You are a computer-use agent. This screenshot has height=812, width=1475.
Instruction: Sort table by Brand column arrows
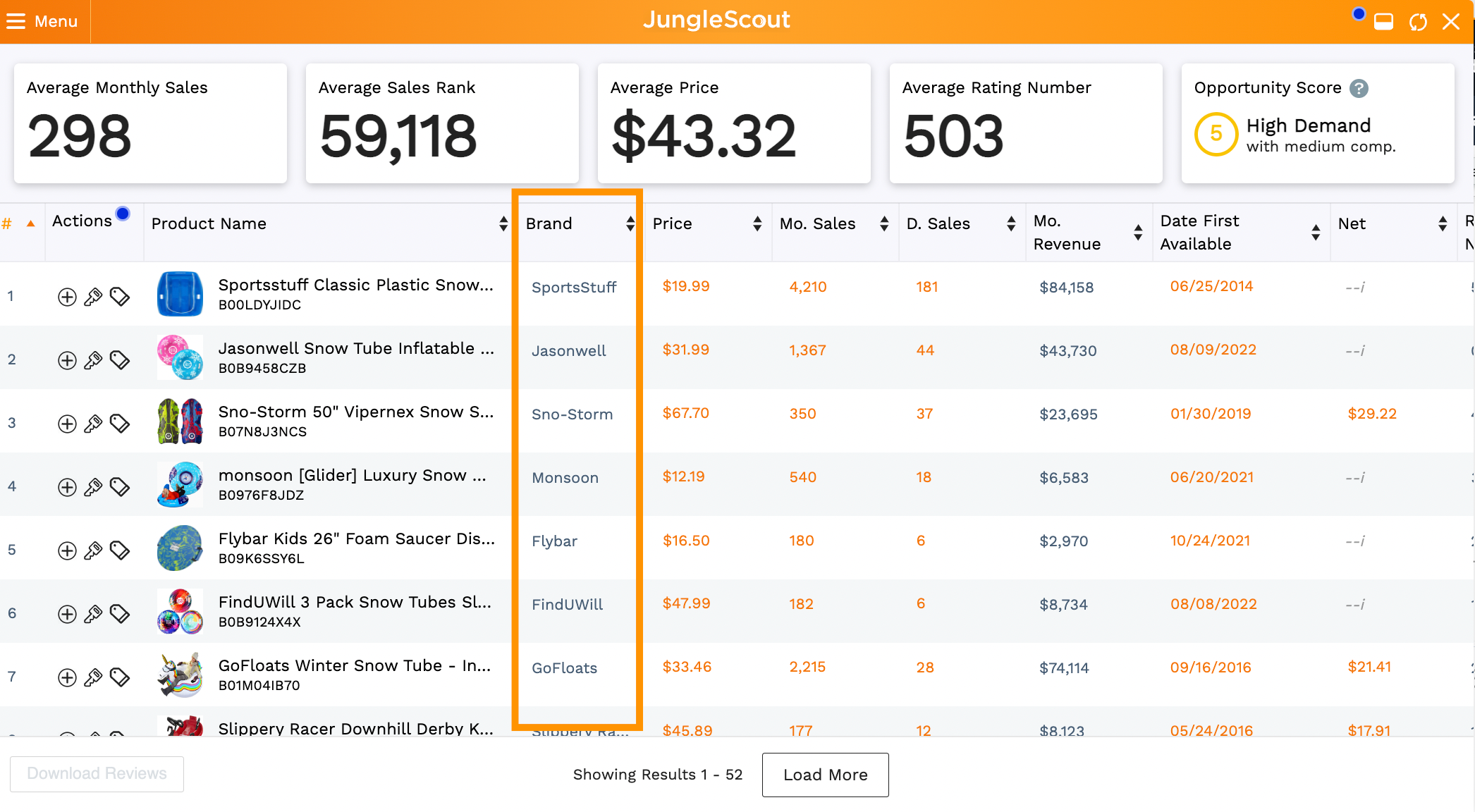pyautogui.click(x=630, y=223)
